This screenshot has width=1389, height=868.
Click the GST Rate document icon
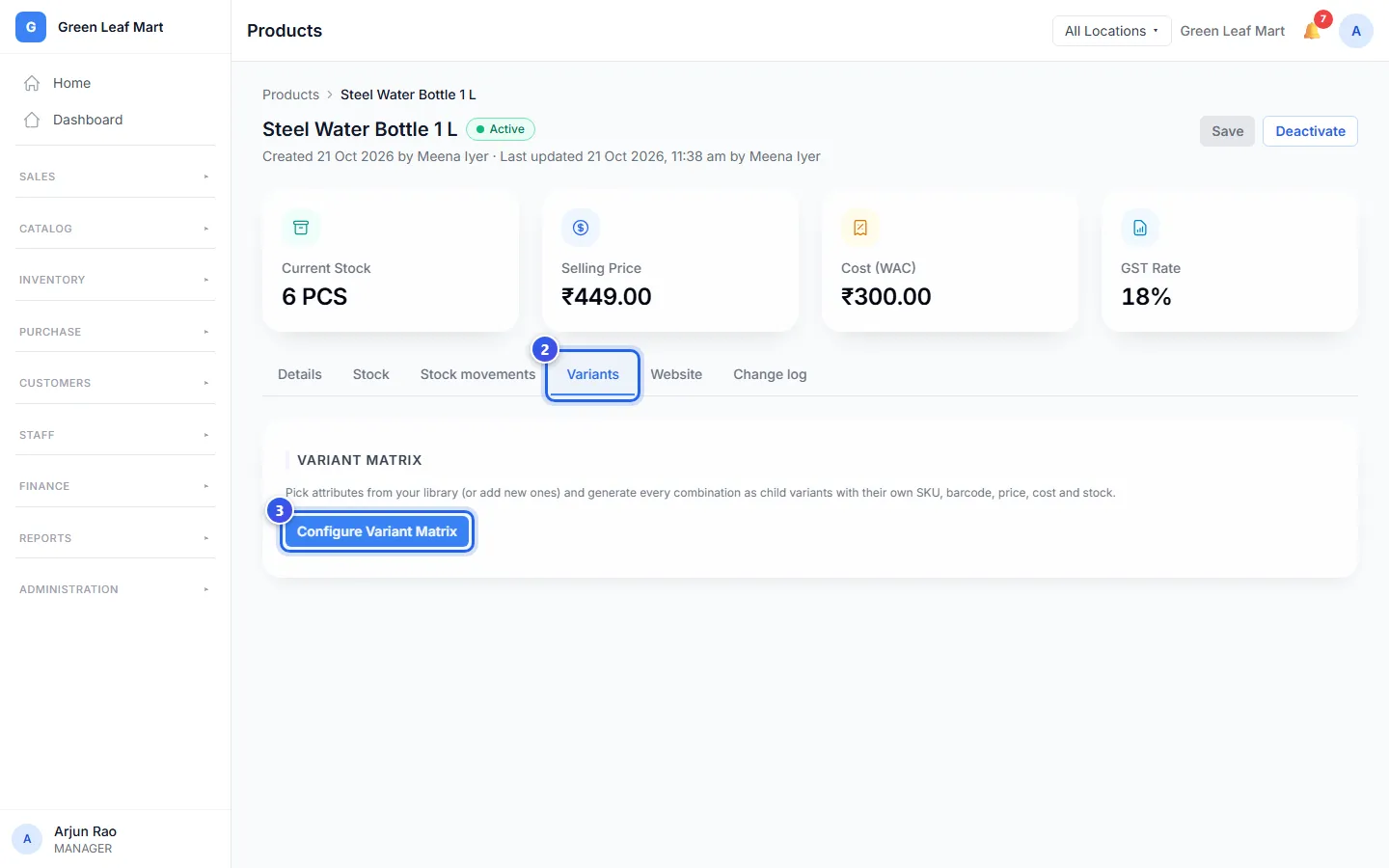pyautogui.click(x=1140, y=228)
